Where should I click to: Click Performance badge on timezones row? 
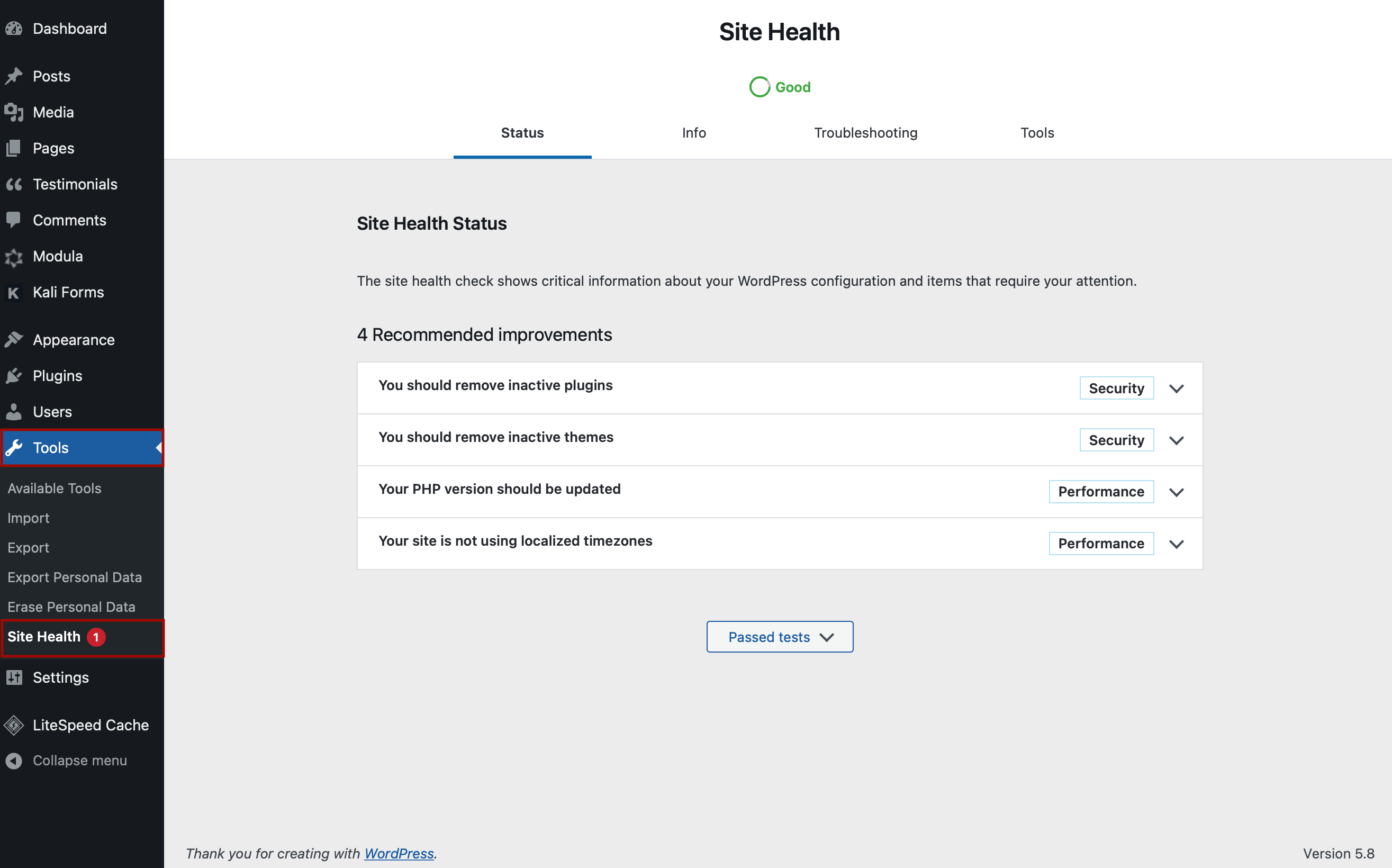[x=1101, y=544]
